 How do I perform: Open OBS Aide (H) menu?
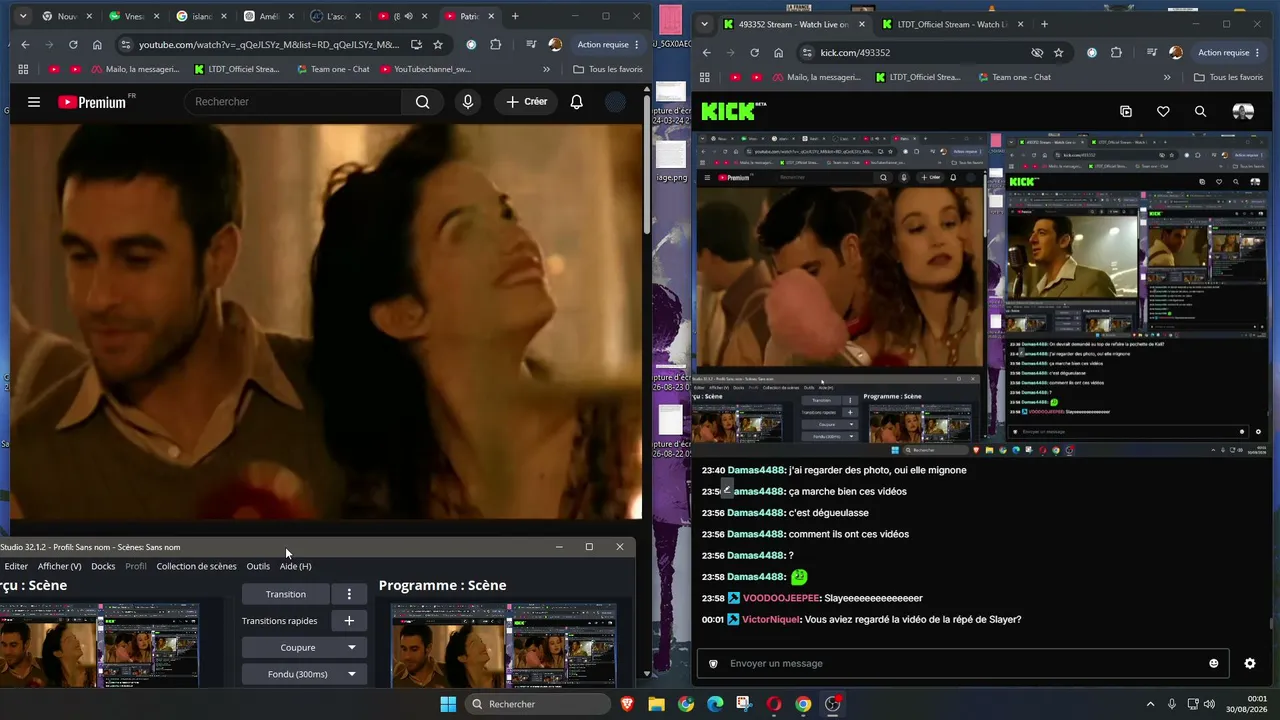click(x=295, y=566)
